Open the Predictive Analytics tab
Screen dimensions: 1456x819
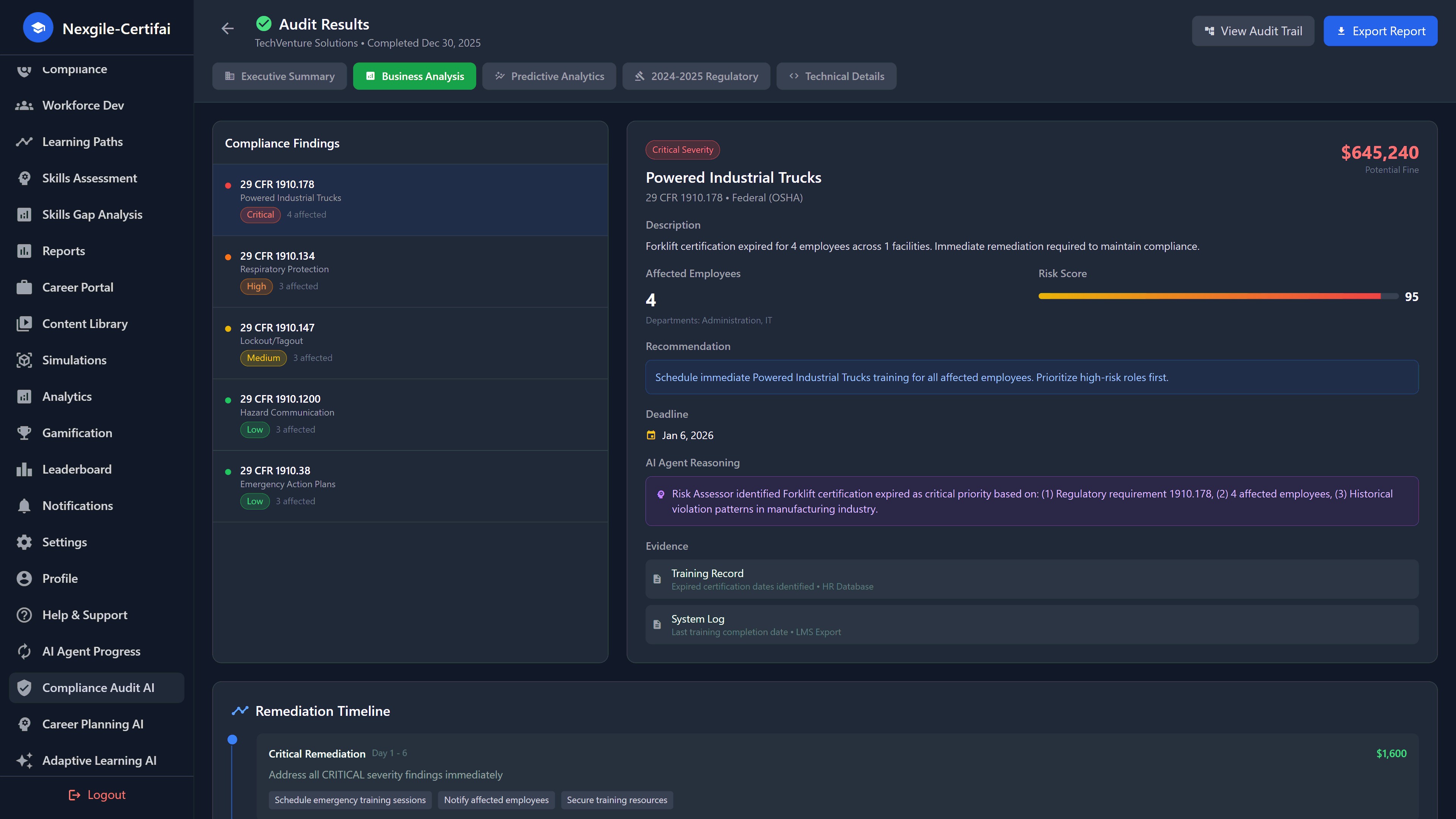point(549,76)
